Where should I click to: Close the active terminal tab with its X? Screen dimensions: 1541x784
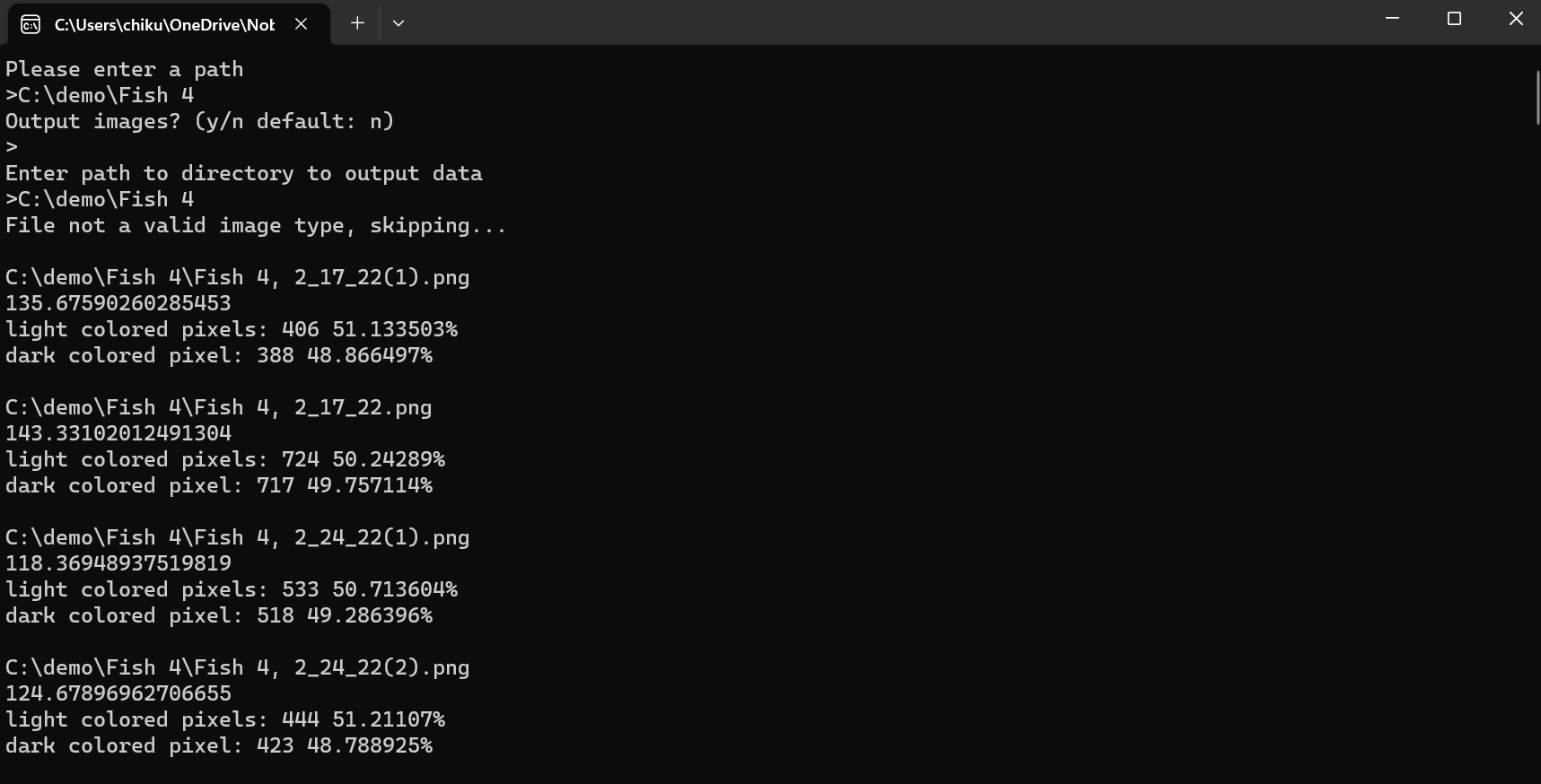coord(300,24)
